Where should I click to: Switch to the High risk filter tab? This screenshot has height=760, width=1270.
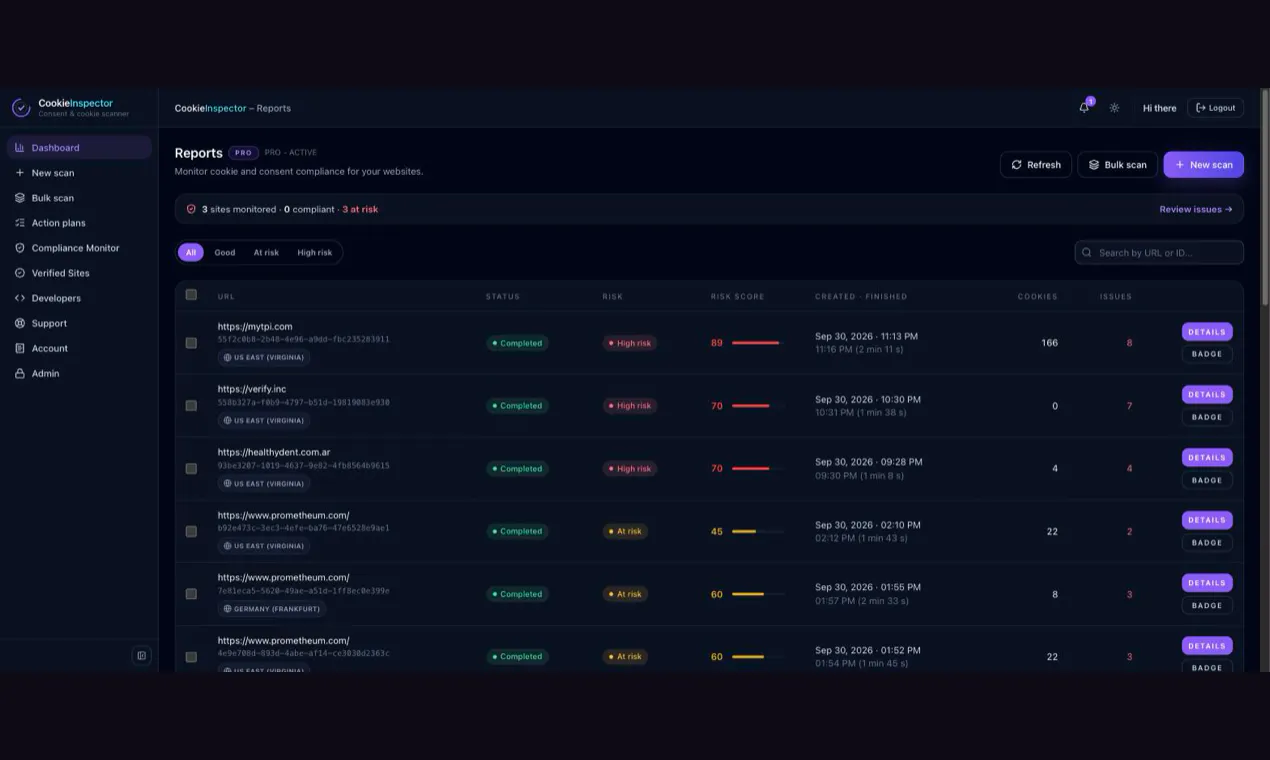pos(315,253)
